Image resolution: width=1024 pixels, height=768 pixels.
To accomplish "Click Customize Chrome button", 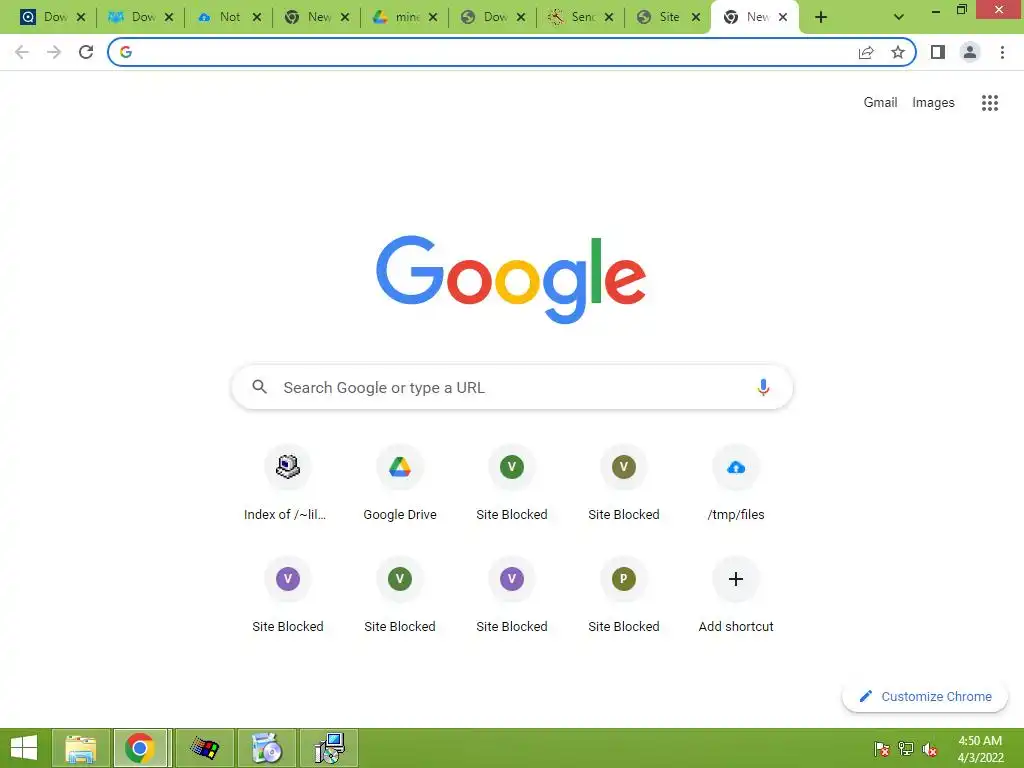I will pos(925,697).
